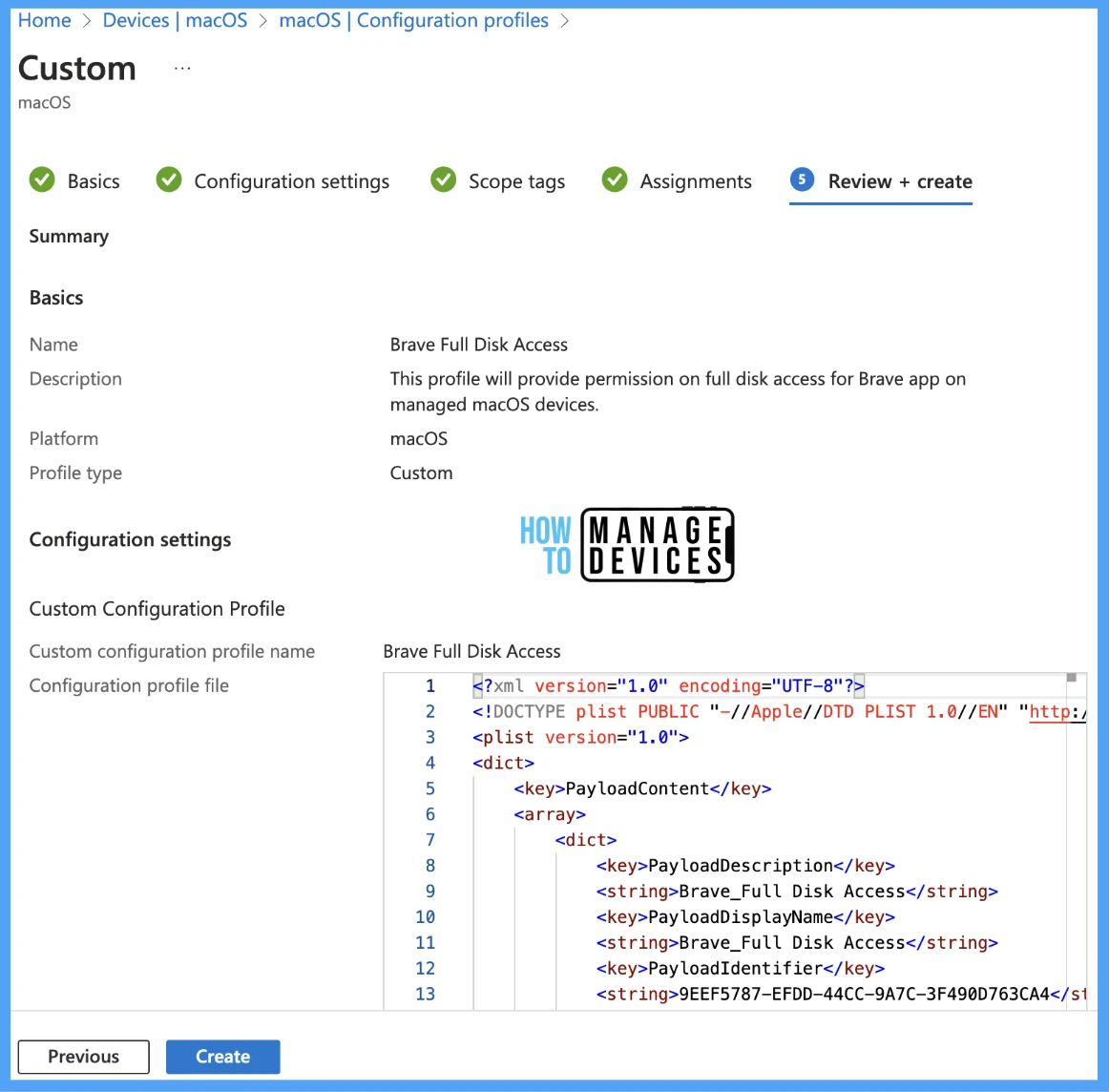
Task: Switch to the Configuration settings step
Action: click(291, 181)
